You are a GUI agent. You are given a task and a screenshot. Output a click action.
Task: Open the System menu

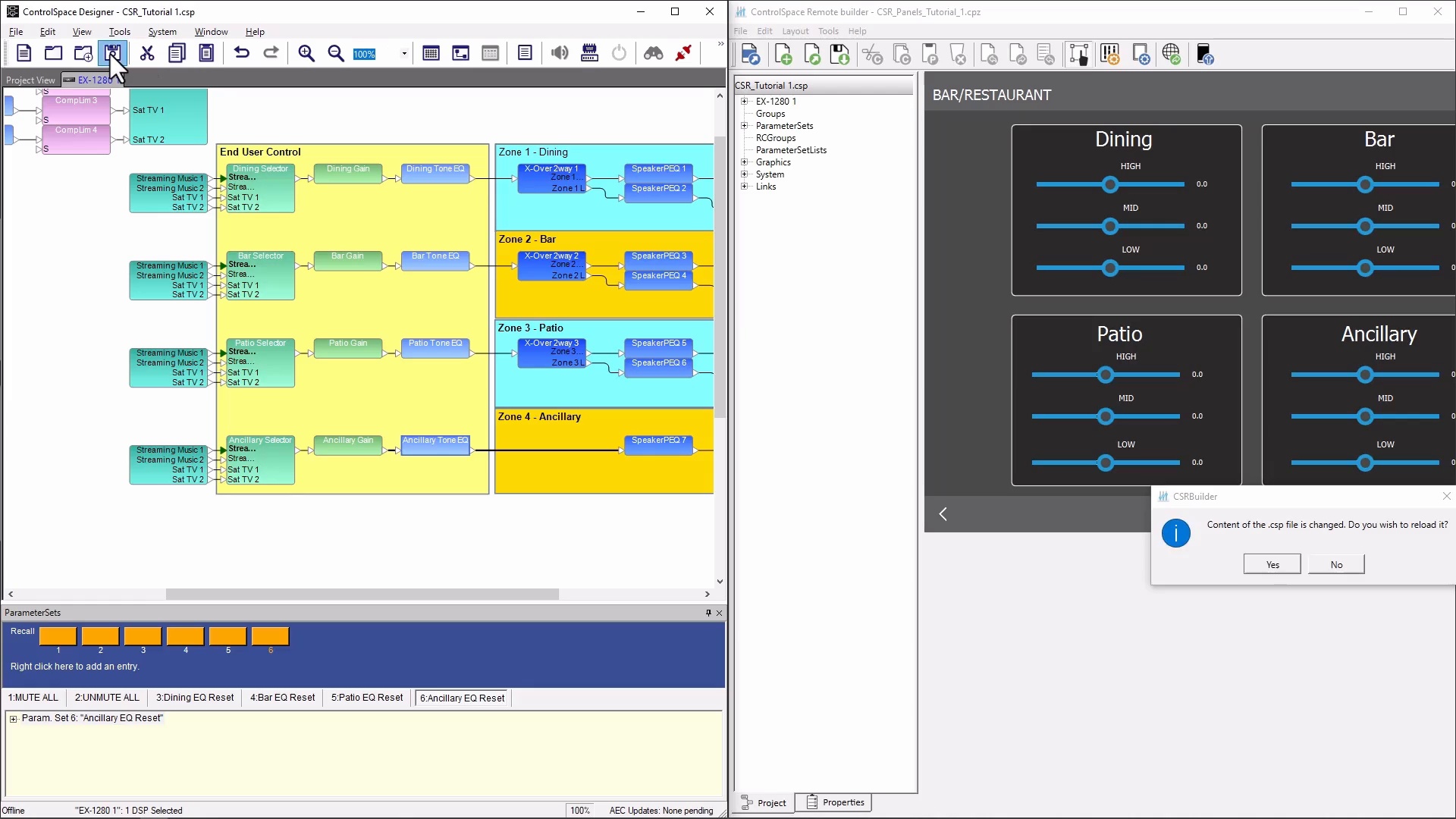coord(162,32)
